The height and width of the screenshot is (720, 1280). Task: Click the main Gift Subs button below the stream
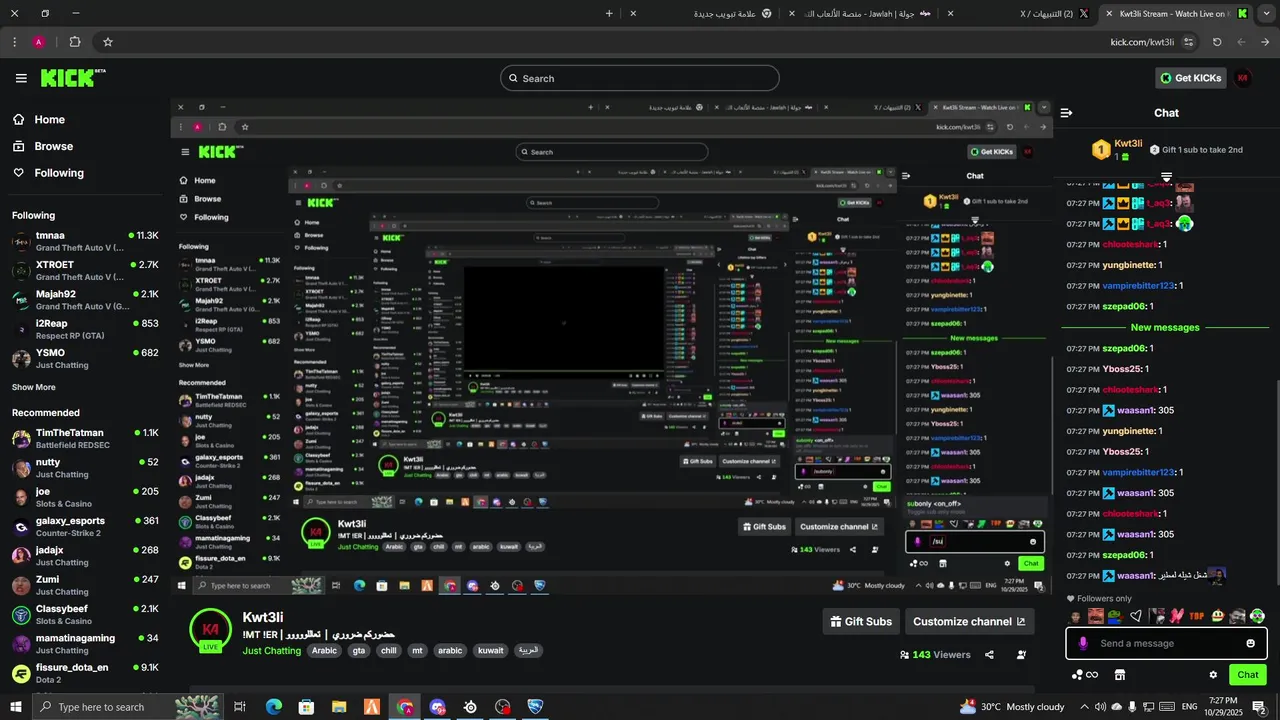pos(861,621)
